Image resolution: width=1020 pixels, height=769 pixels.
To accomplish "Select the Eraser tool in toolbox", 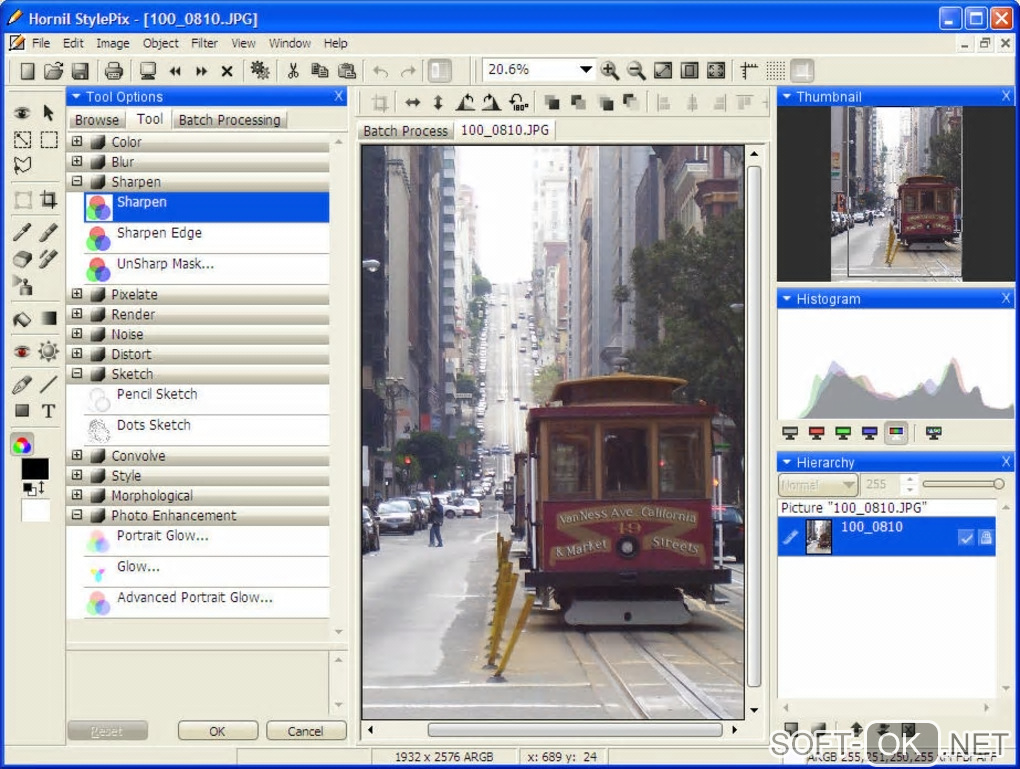I will (22, 259).
